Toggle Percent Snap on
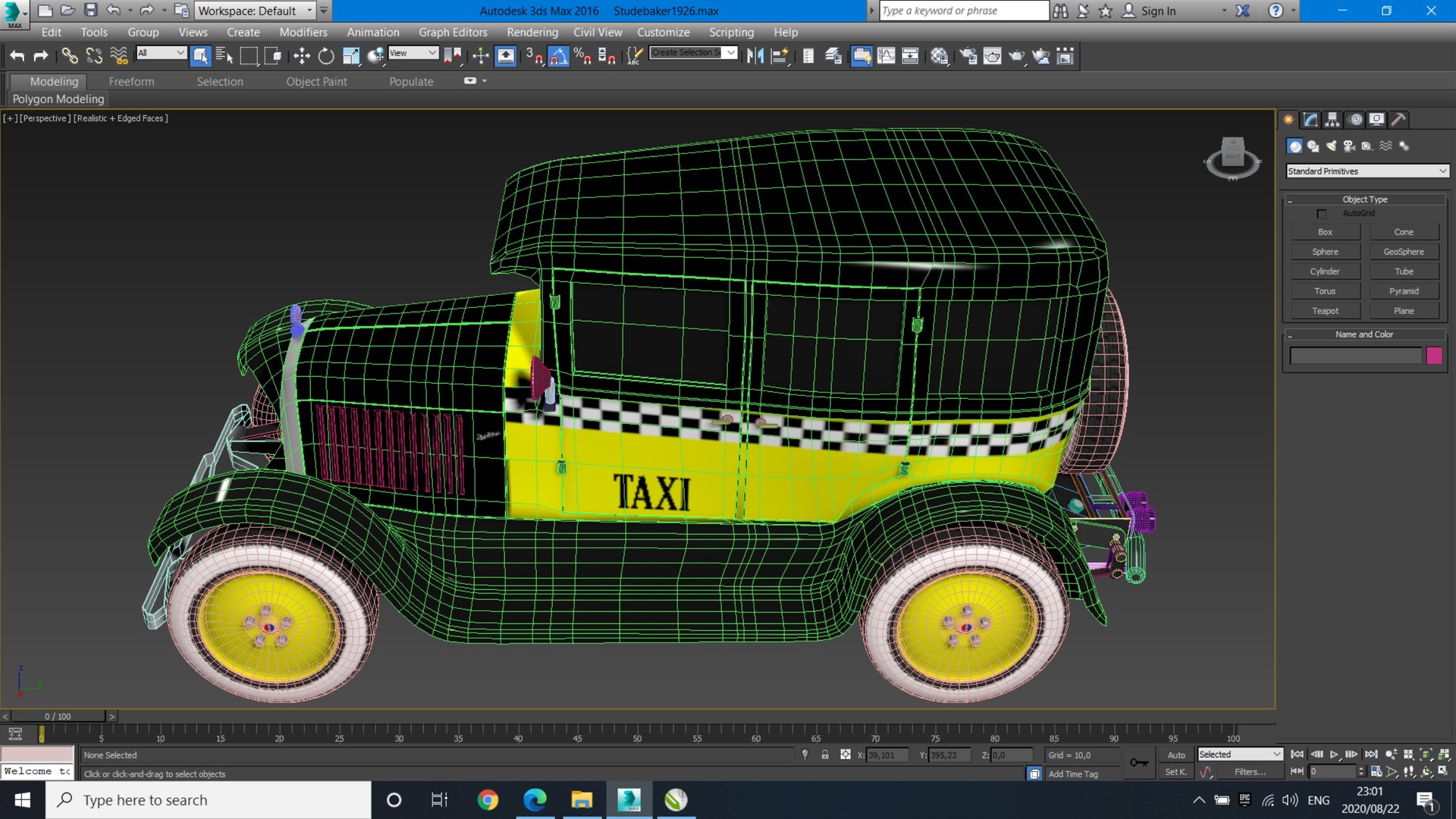 tap(583, 55)
